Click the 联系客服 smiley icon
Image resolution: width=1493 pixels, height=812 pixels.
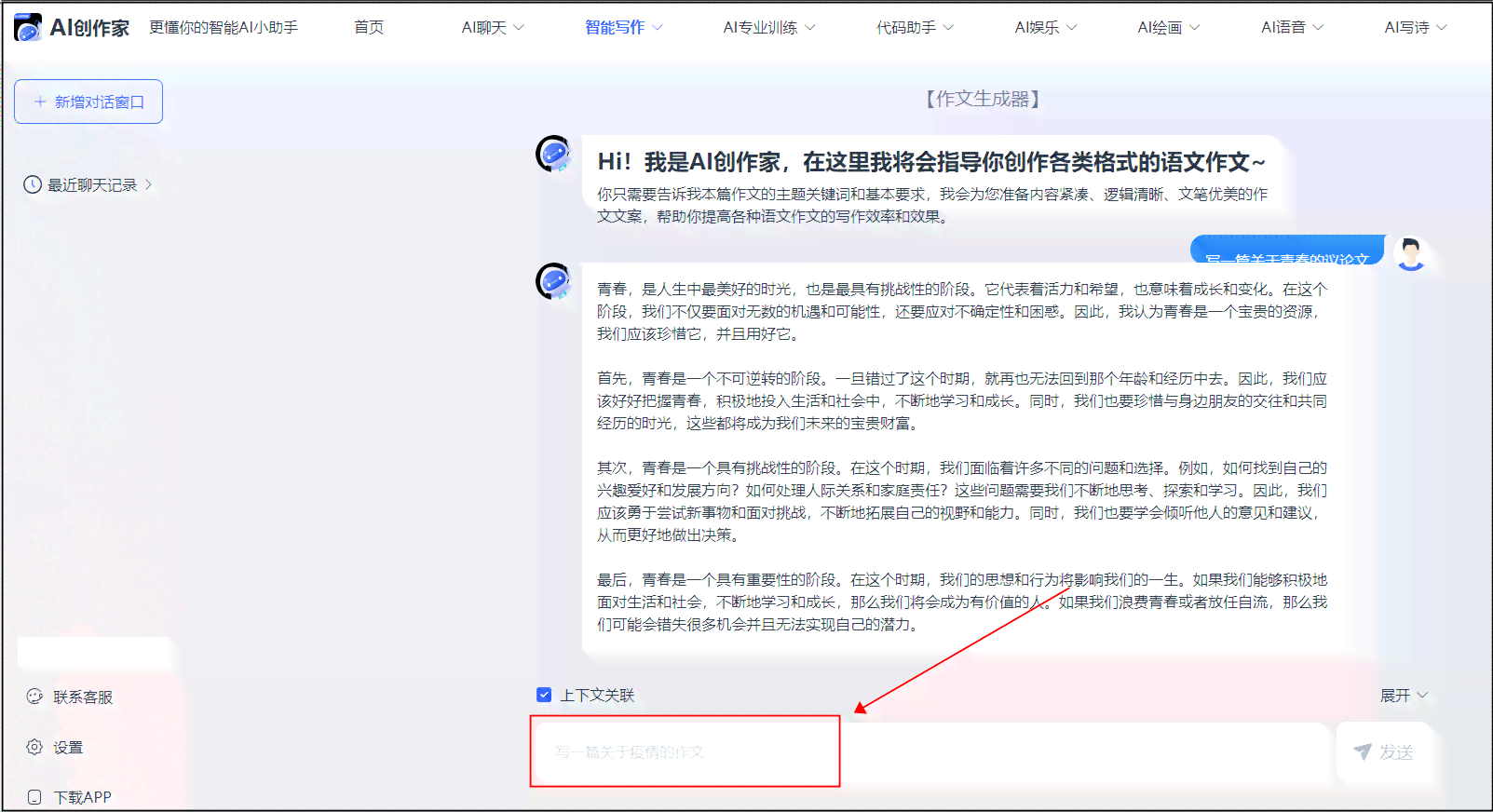(x=34, y=697)
